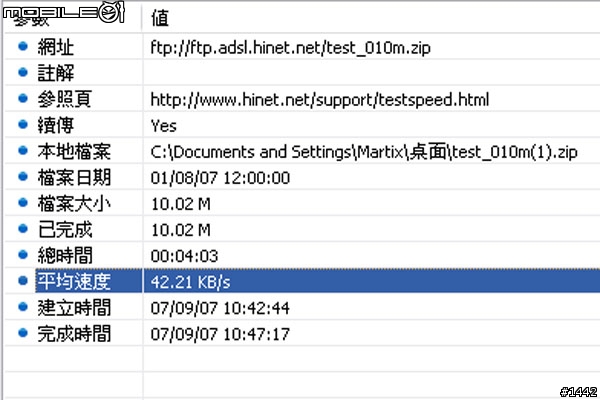600x400 pixels.
Task: Select the 總時間 00:04:03 row
Action: click(x=302, y=255)
